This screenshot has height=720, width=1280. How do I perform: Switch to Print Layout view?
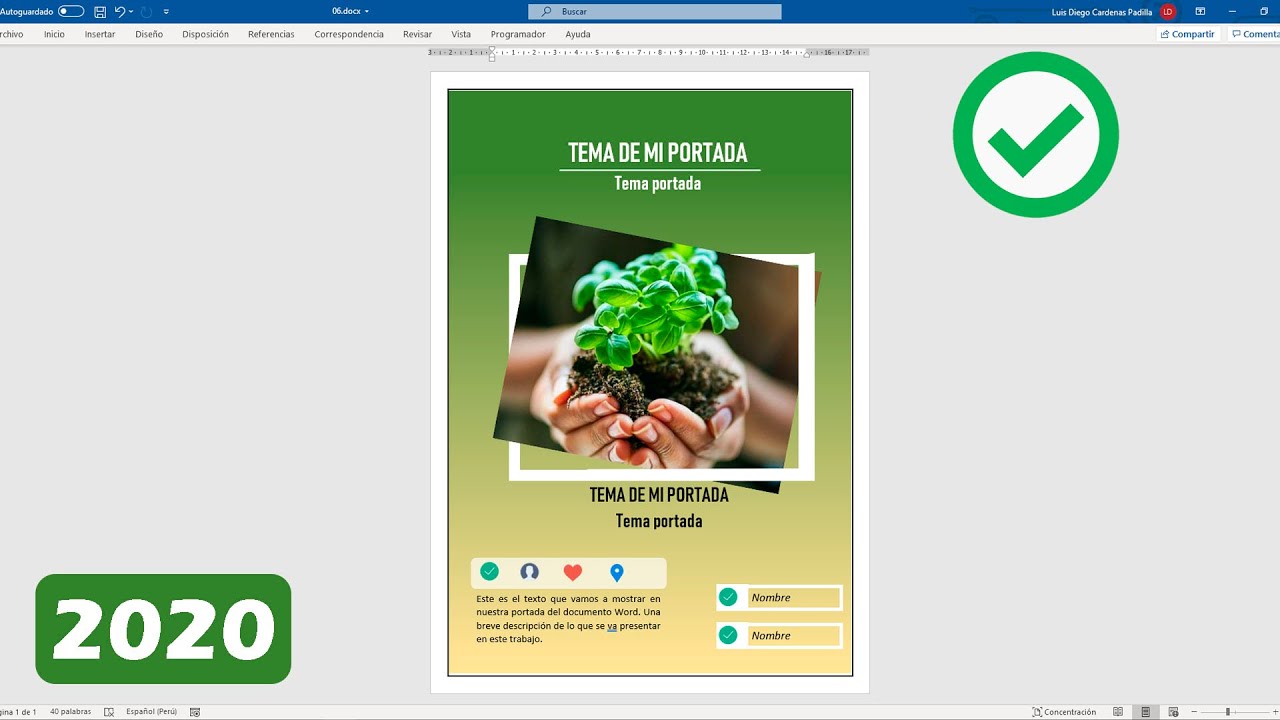tap(1146, 712)
